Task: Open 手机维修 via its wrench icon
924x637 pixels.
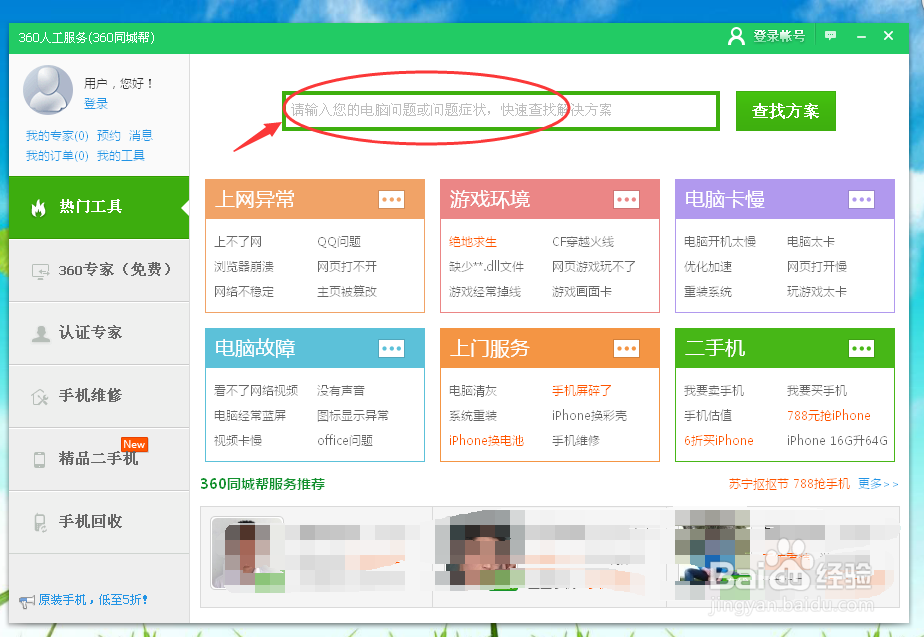Action: pos(40,396)
